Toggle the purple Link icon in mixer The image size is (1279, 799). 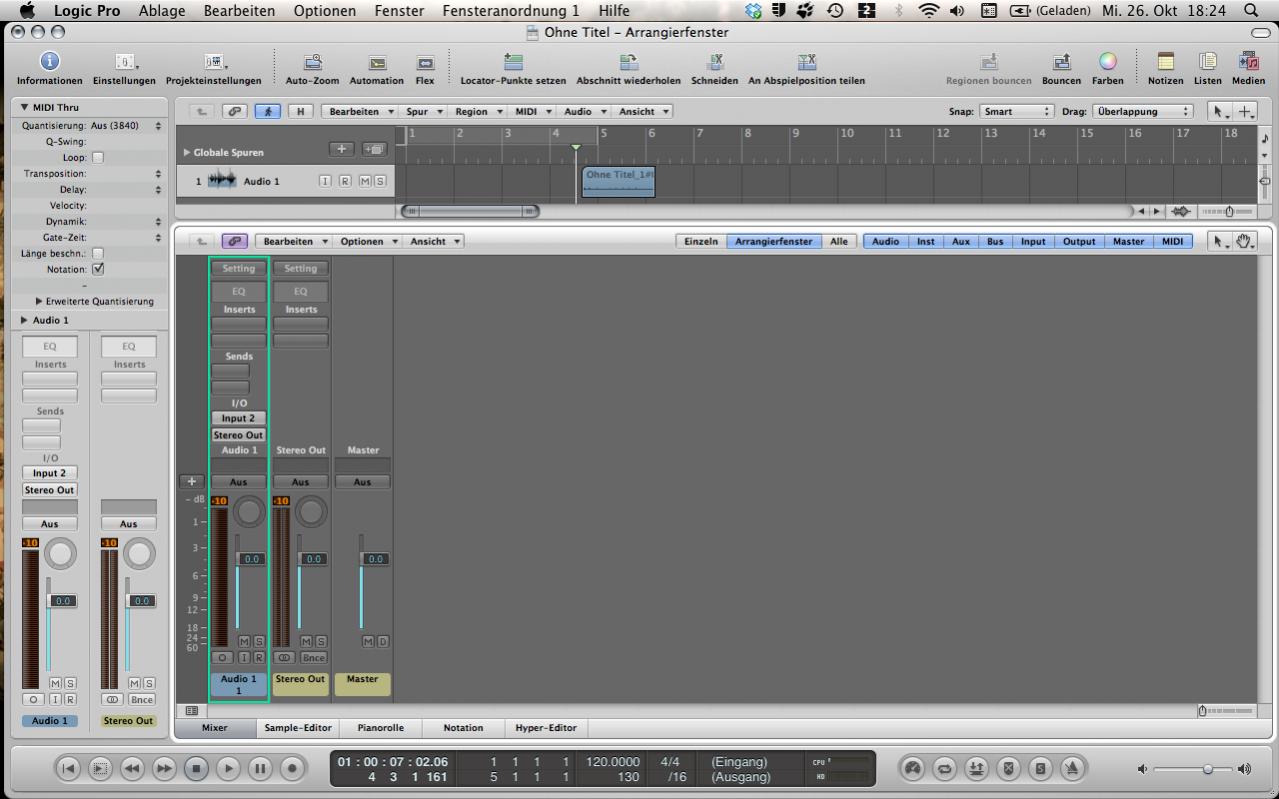[234, 241]
